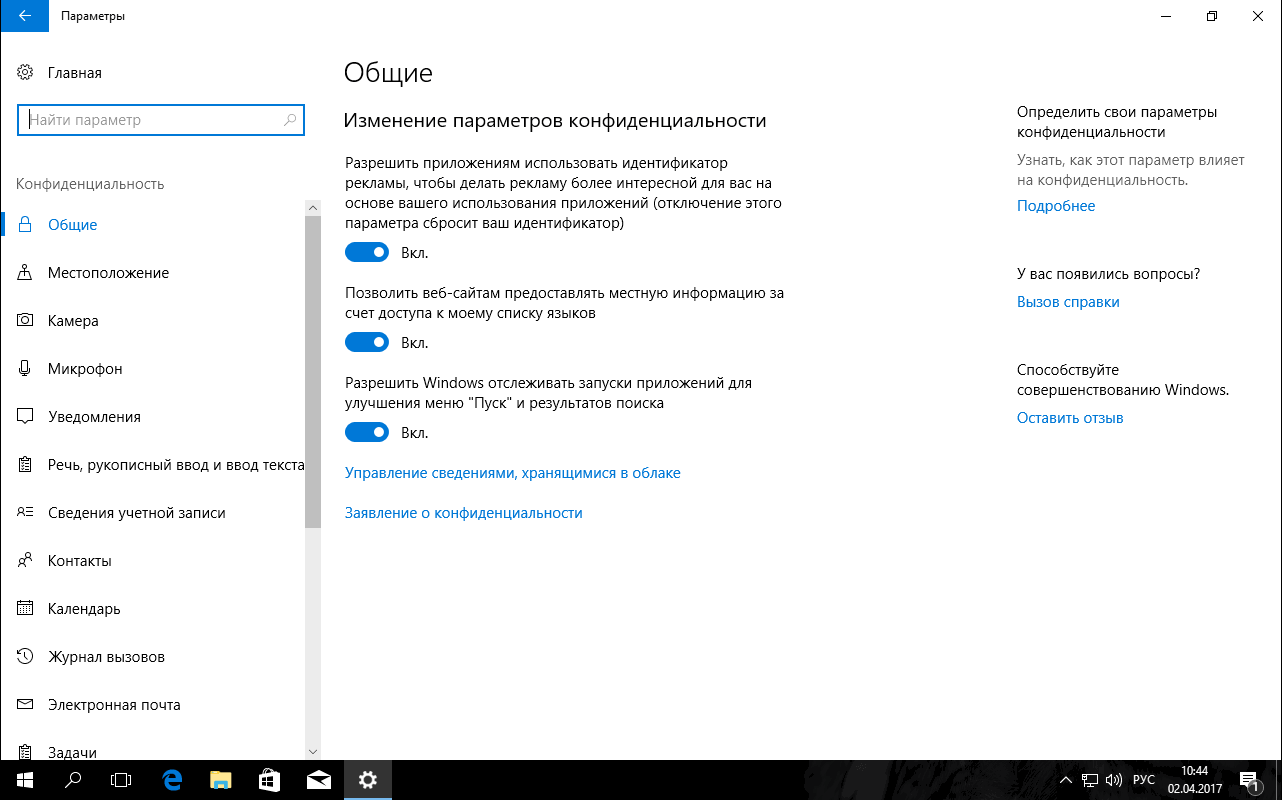Click the notification icon beside Уведомления

pyautogui.click(x=26, y=417)
